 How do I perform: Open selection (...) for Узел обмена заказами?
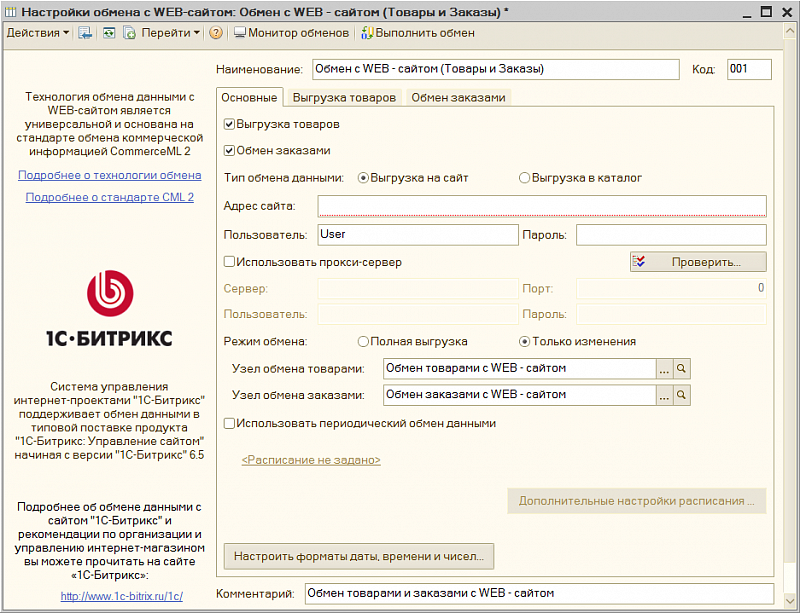(664, 396)
